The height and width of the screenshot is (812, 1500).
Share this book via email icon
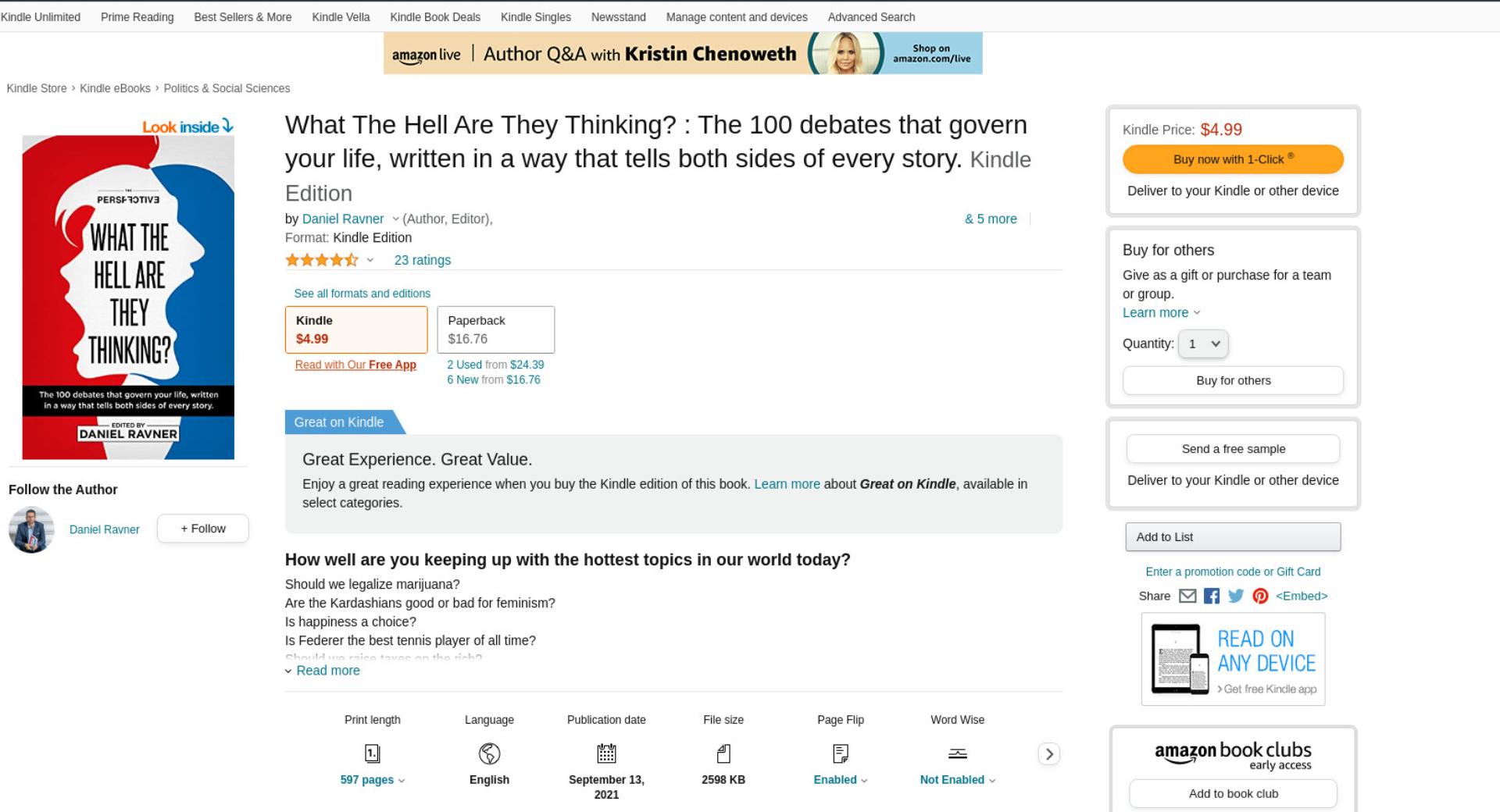tap(1187, 596)
